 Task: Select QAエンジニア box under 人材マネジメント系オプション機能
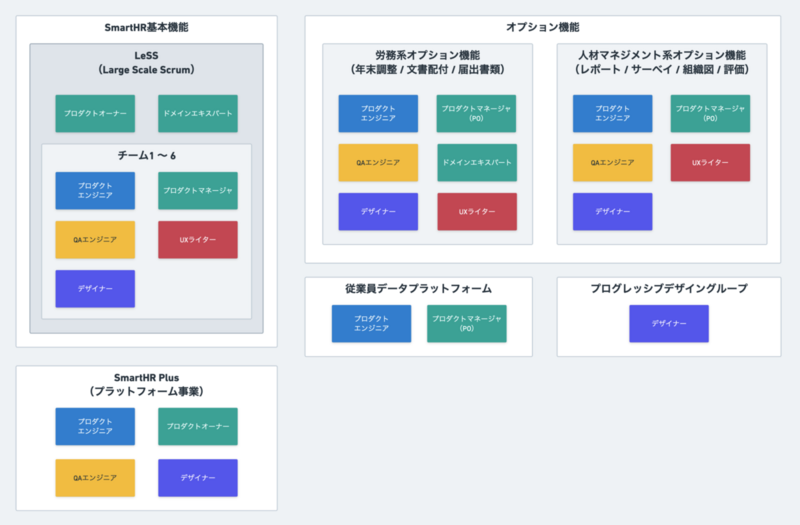612,162
